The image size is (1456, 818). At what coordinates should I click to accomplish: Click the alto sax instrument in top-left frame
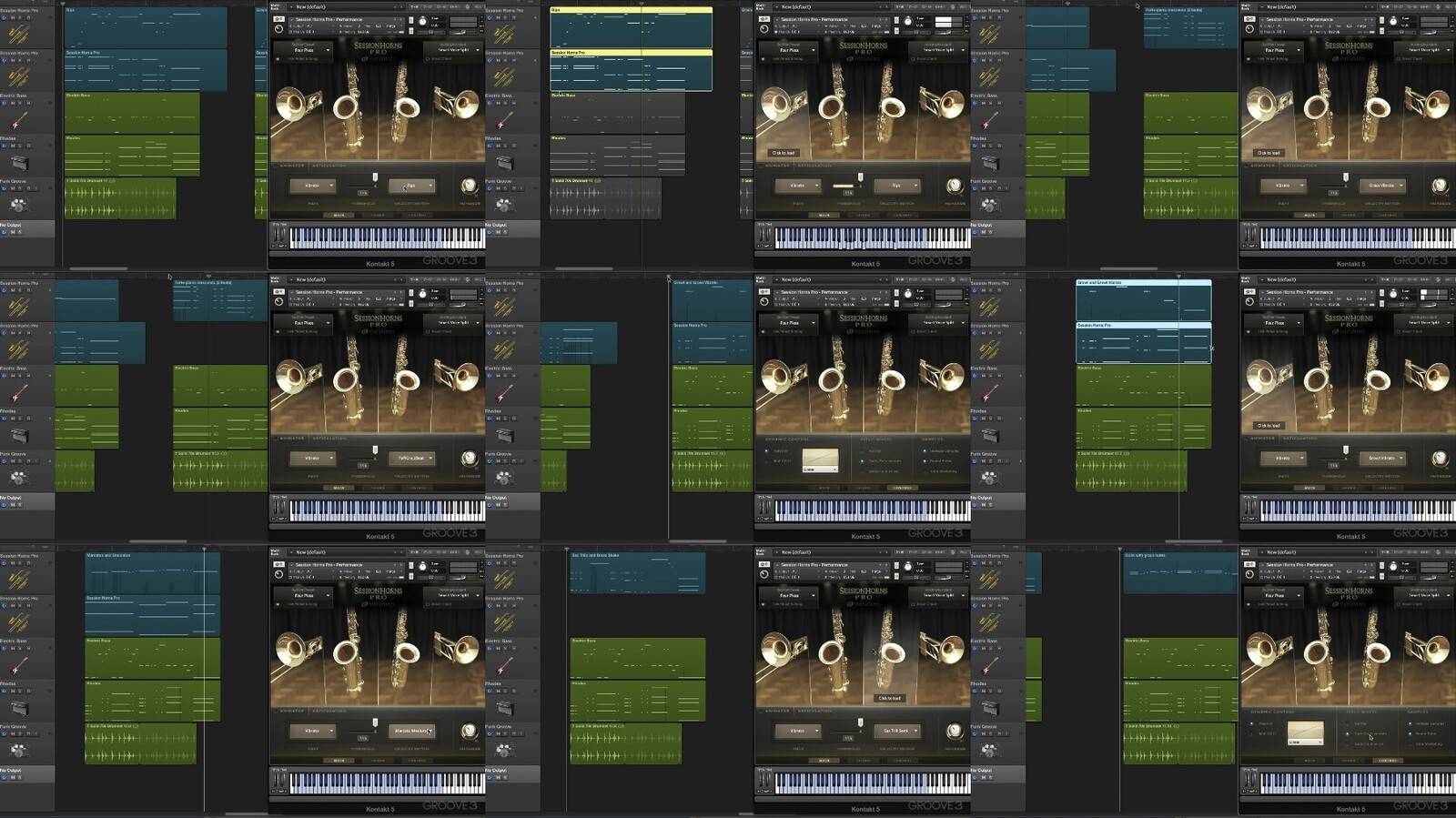click(348, 106)
